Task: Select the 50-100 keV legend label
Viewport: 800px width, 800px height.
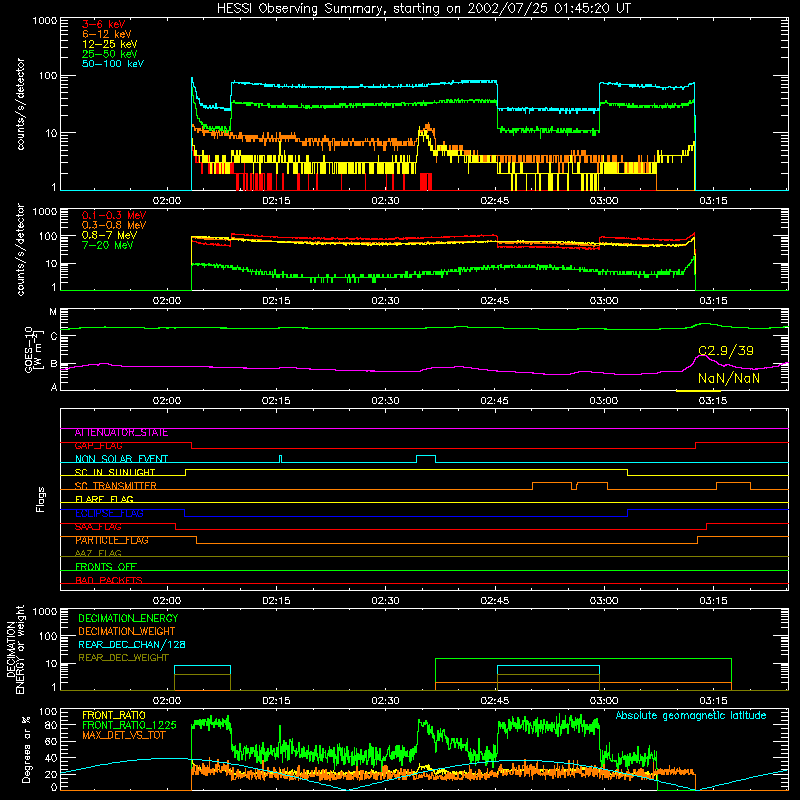Action: (113, 64)
